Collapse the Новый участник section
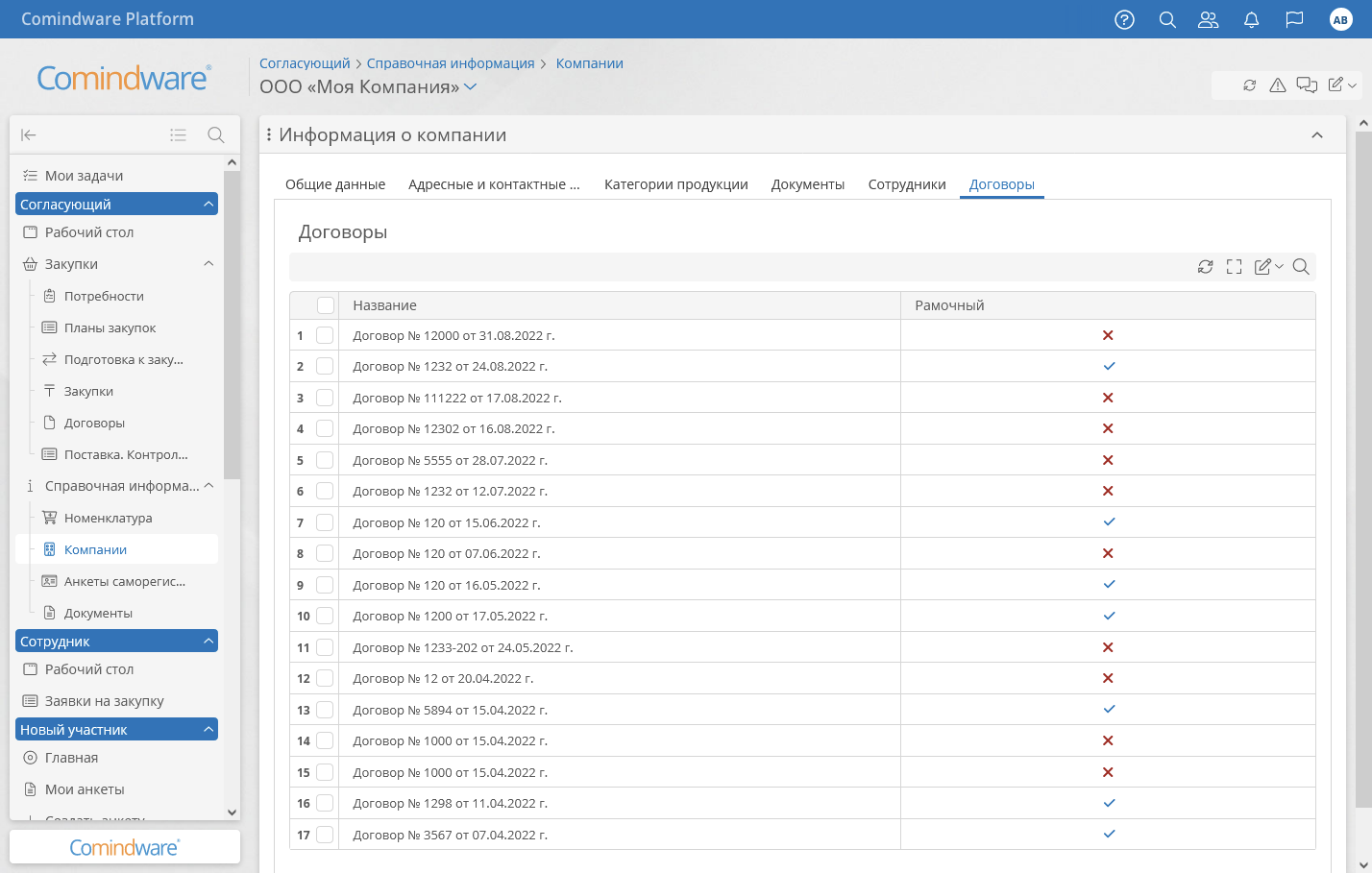This screenshot has width=1372, height=873. click(x=208, y=730)
